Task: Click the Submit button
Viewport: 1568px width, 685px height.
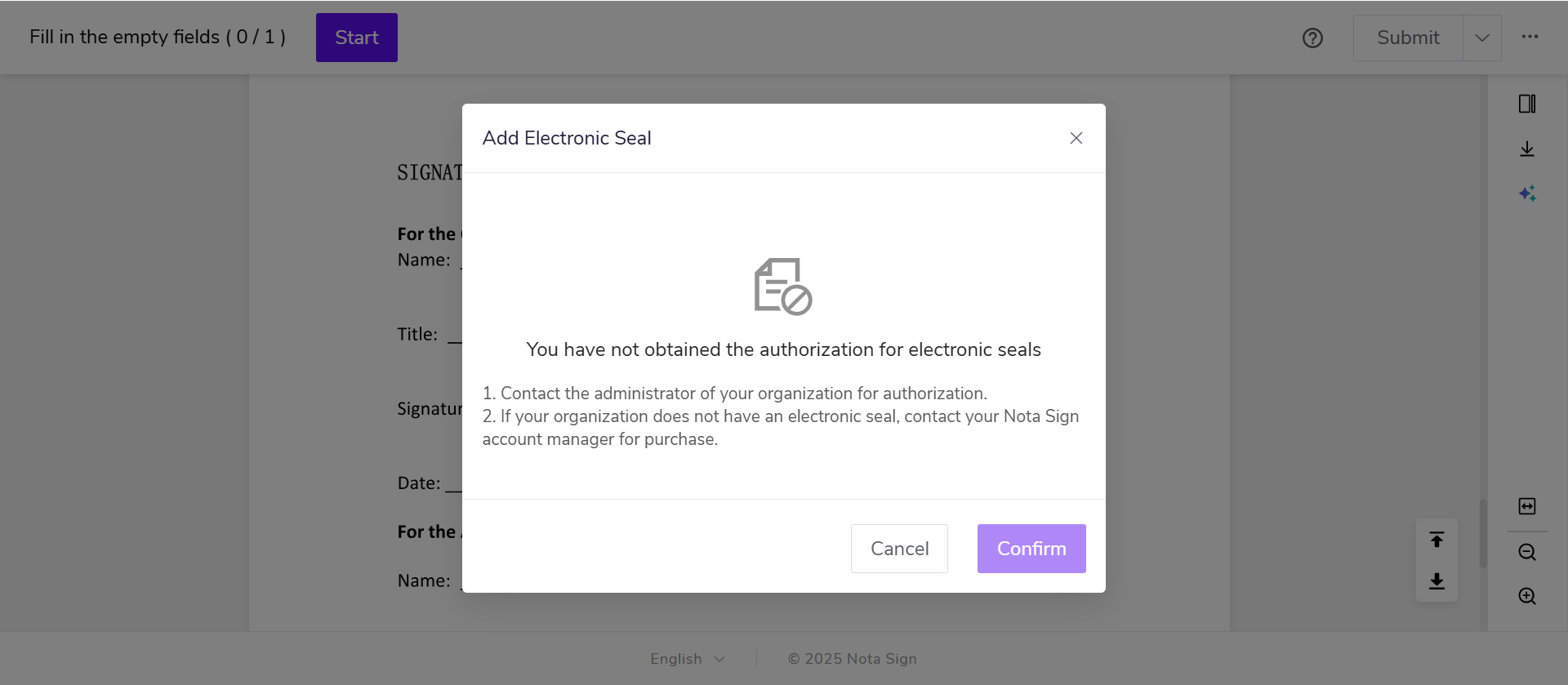Action: tap(1408, 38)
